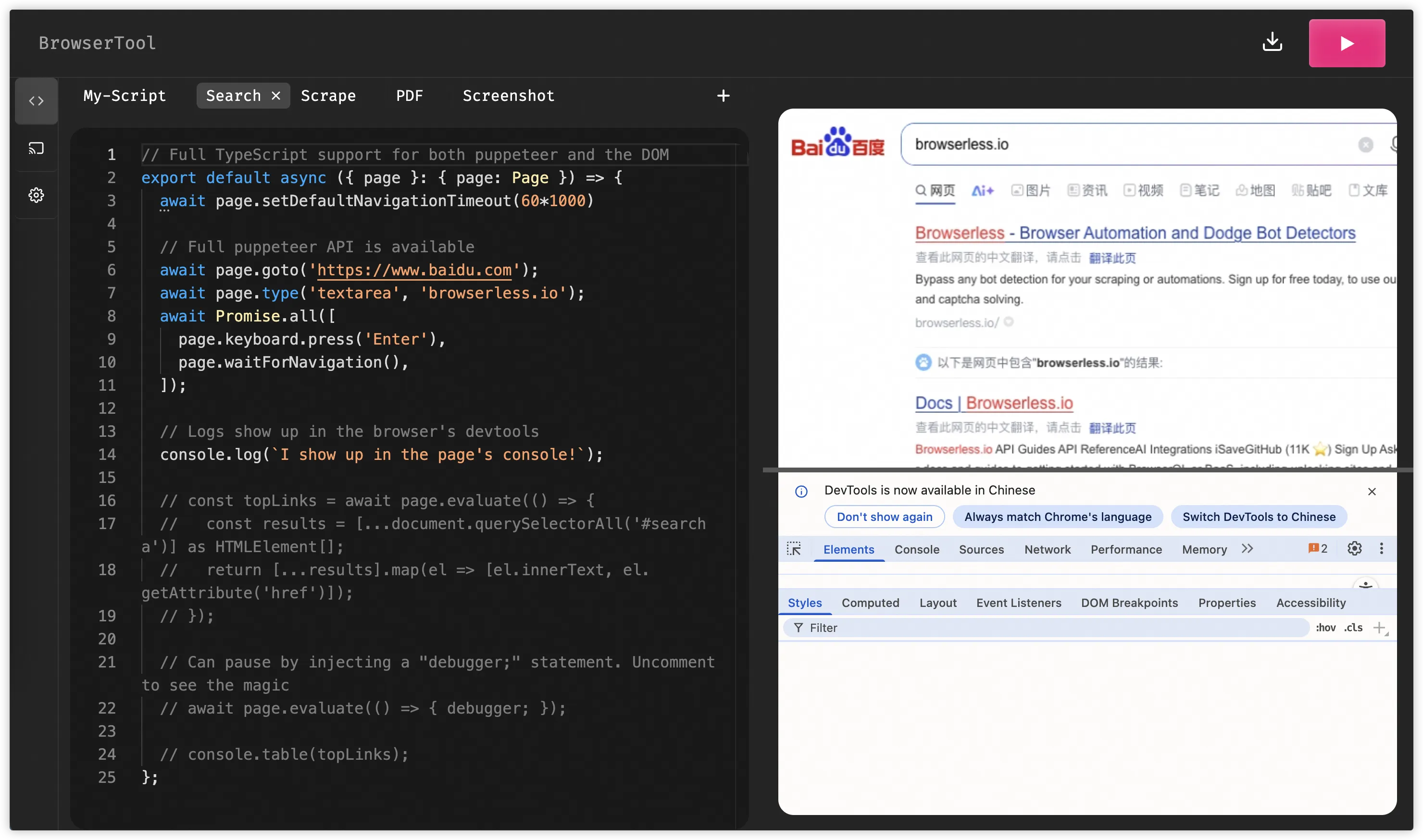Image resolution: width=1423 pixels, height=840 pixels.
Task: Add new style rule plus icon
Action: tap(1379, 628)
